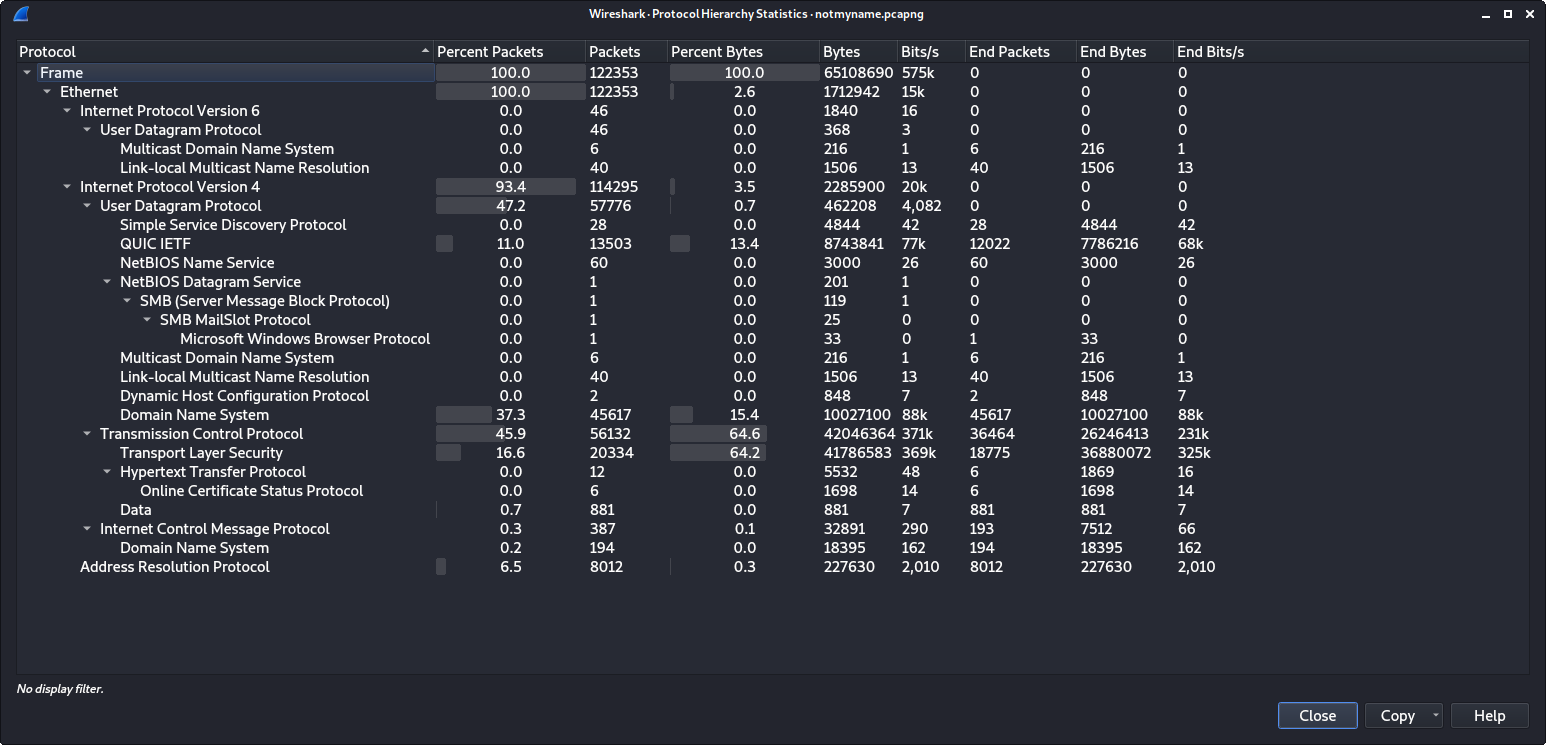This screenshot has width=1546, height=745.
Task: Select Online Certificate Status Protocol row
Action: pos(772,491)
